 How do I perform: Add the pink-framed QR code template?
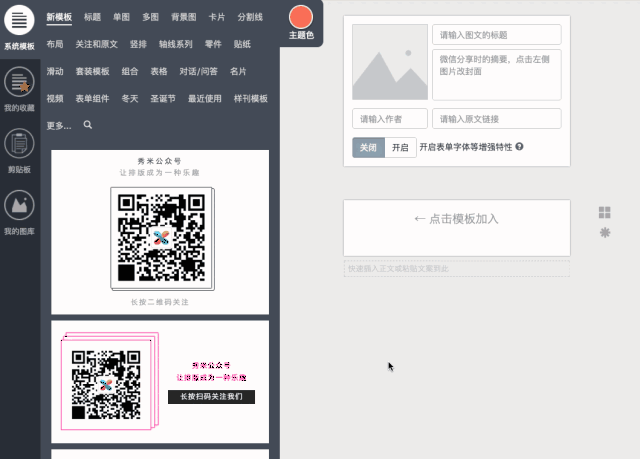[160, 382]
